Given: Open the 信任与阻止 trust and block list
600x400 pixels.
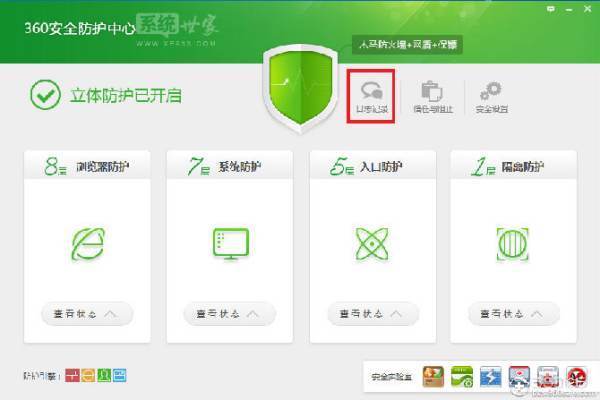Looking at the screenshot, I should tap(433, 97).
